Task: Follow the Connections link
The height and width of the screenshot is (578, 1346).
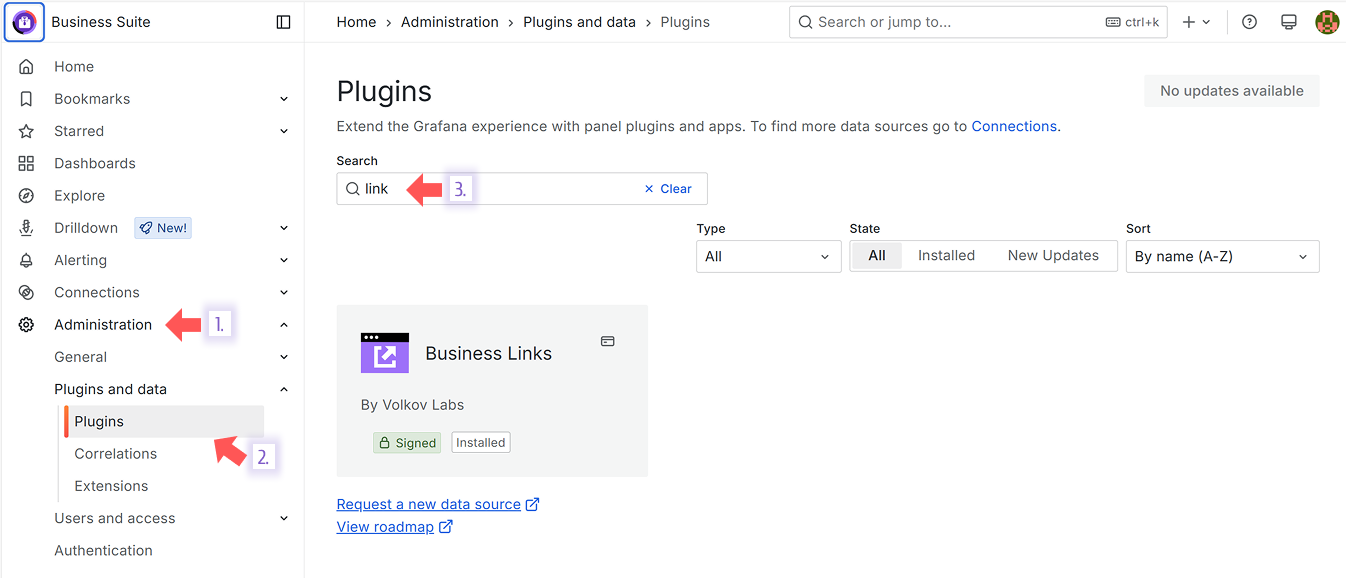Action: click(1014, 126)
